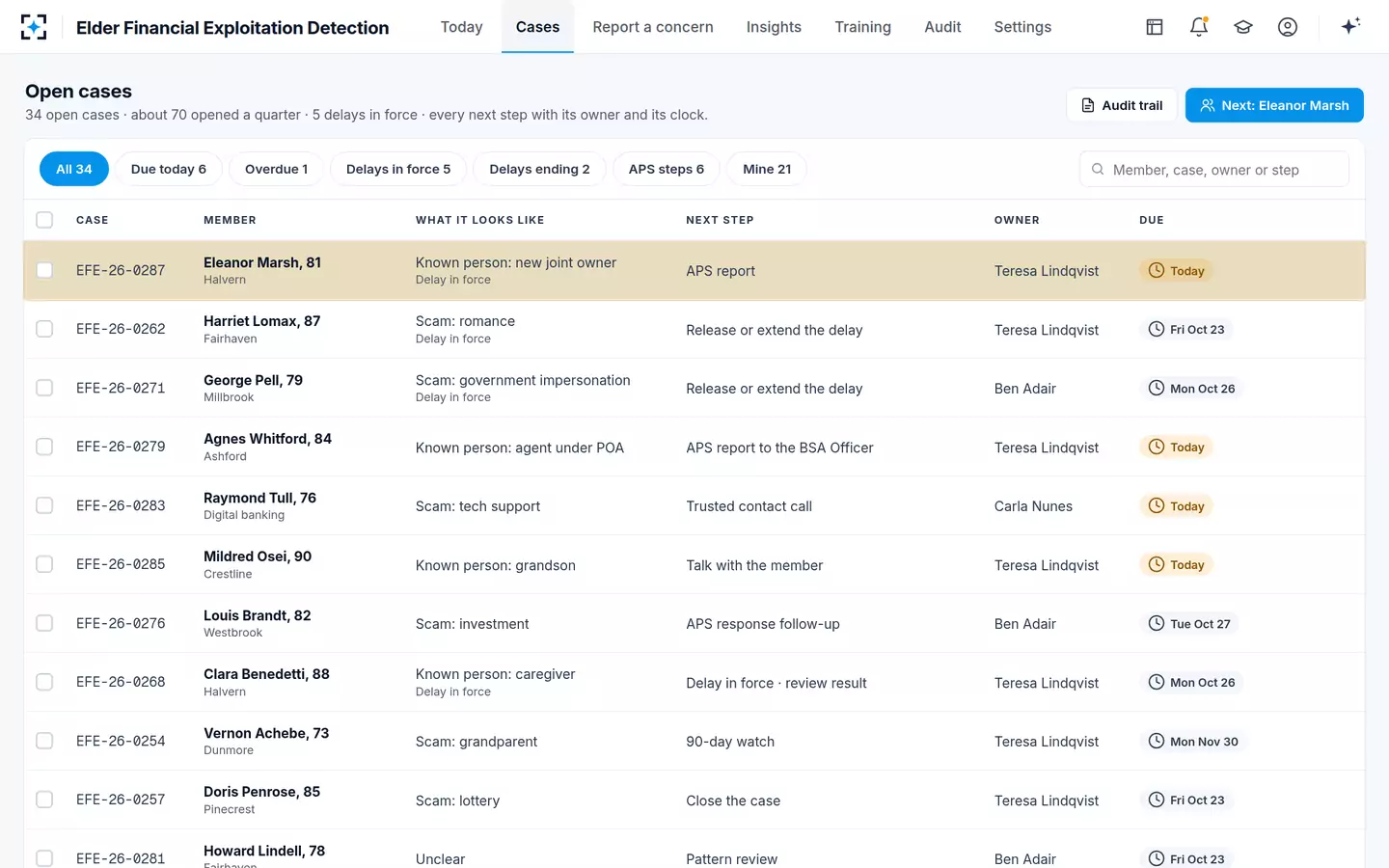Tick checkbox for case EFE-26-0262

(44, 329)
